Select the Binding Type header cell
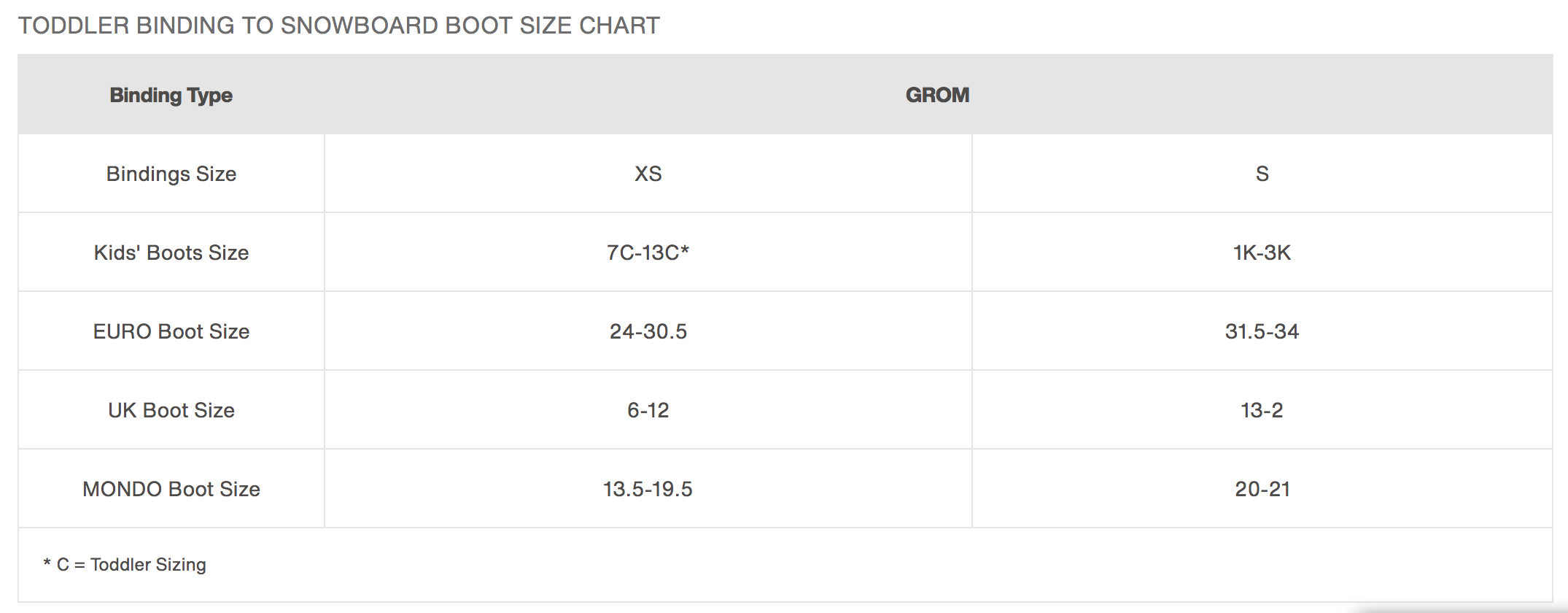This screenshot has width=1568, height=613. [171, 95]
